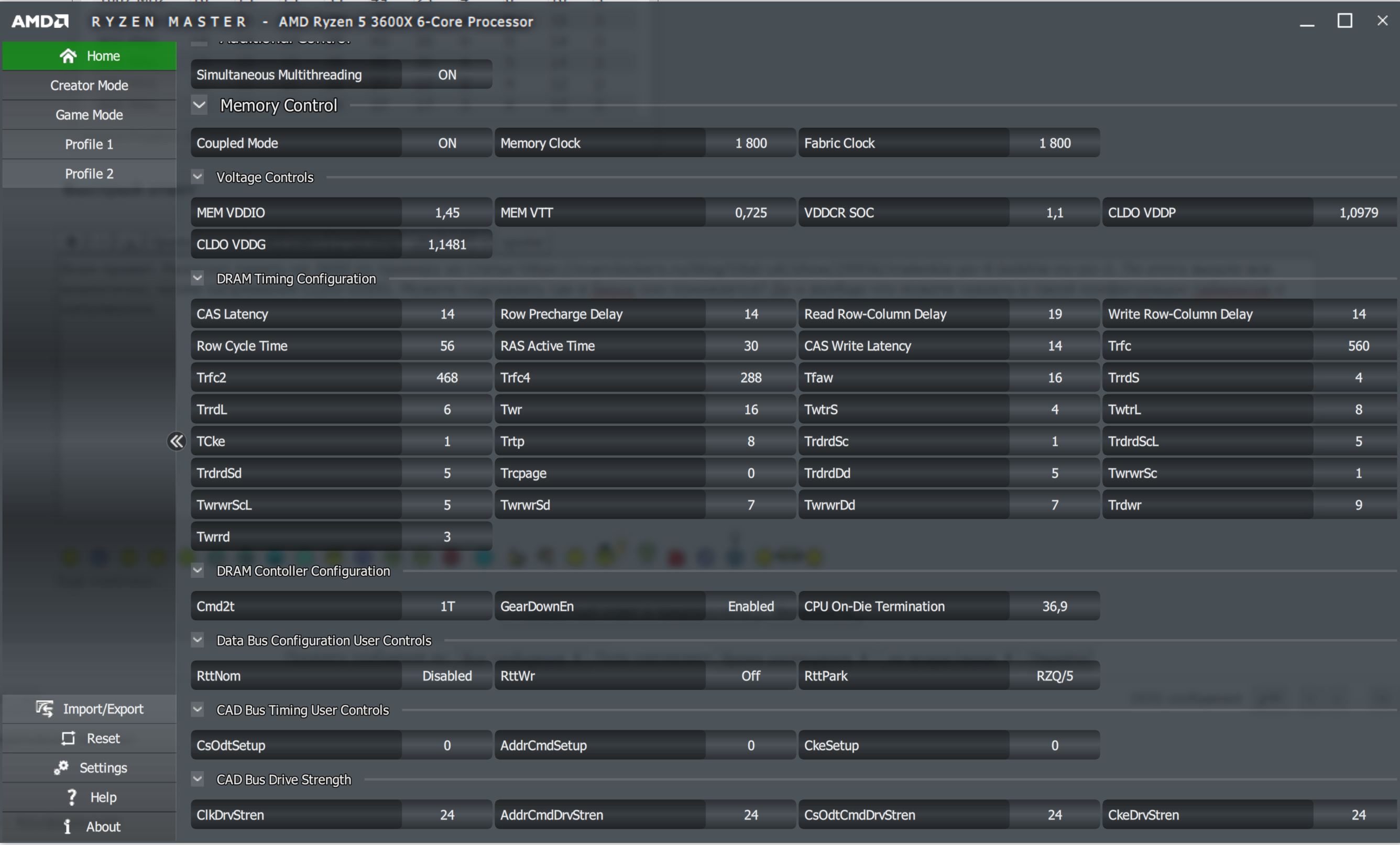Screen dimensions: 1400x845
Task: Click the Home house icon
Action: pos(68,56)
